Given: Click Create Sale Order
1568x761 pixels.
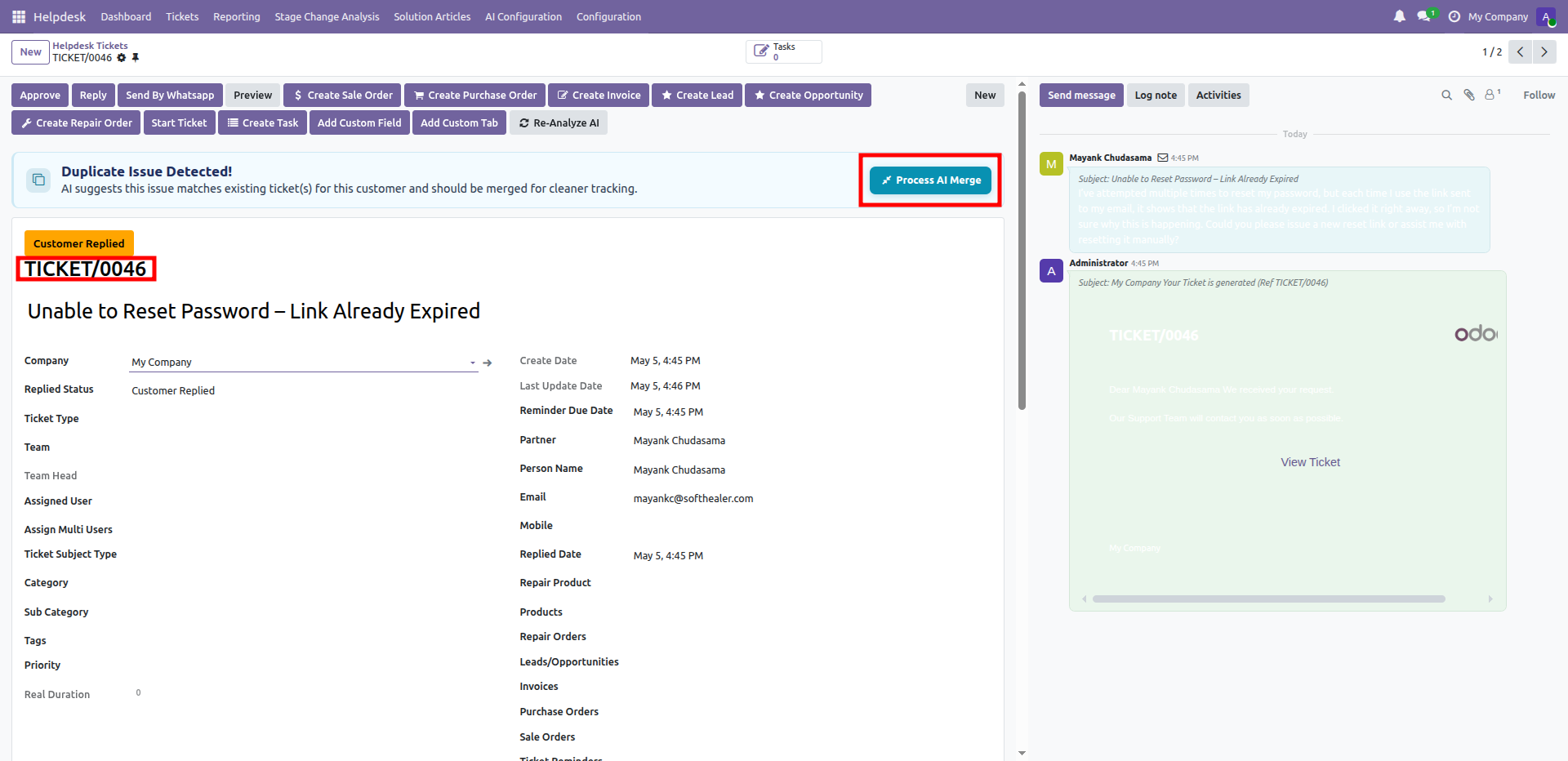Looking at the screenshot, I should 342,96.
